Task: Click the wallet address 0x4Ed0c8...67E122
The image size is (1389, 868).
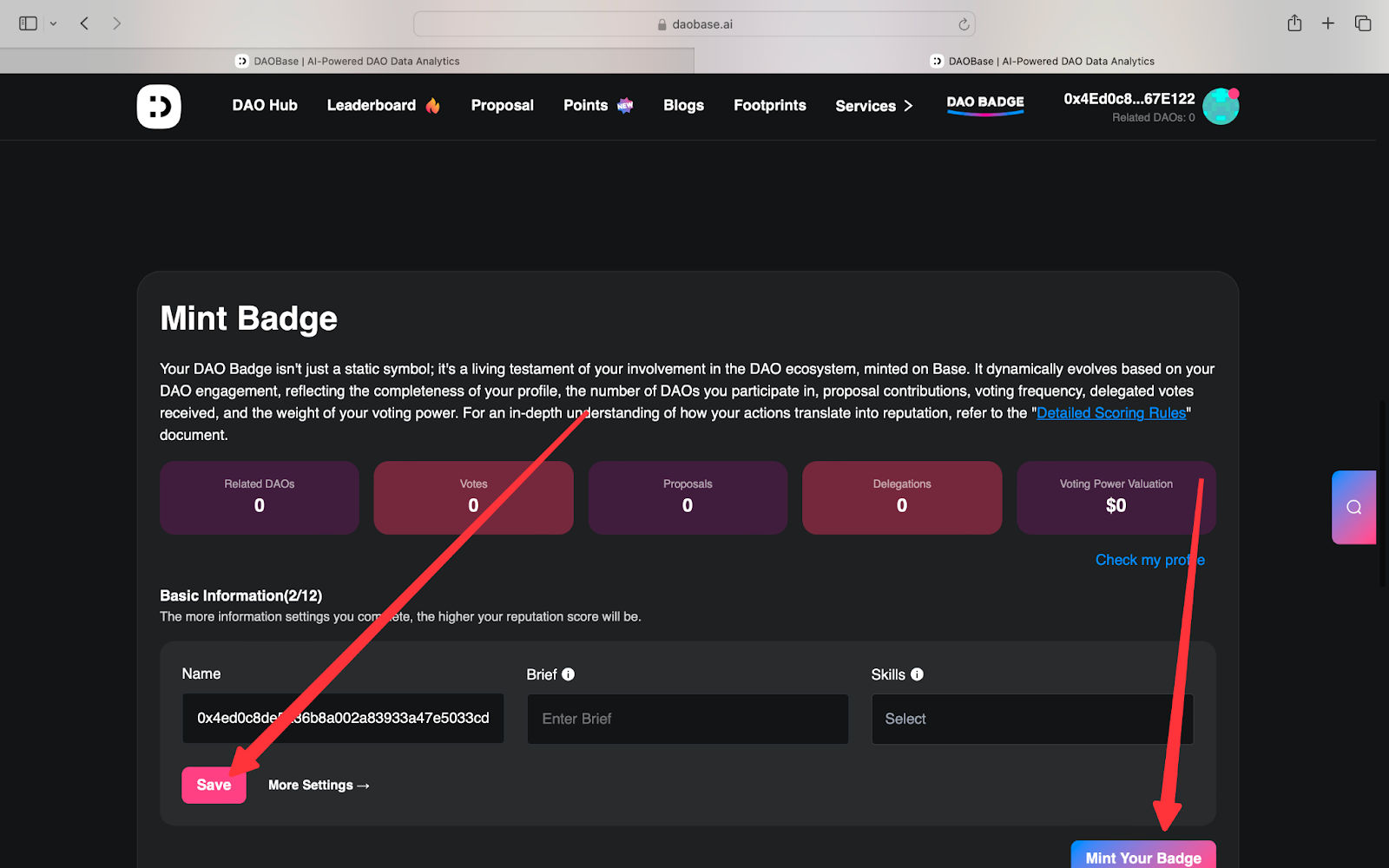Action: coord(1129,99)
